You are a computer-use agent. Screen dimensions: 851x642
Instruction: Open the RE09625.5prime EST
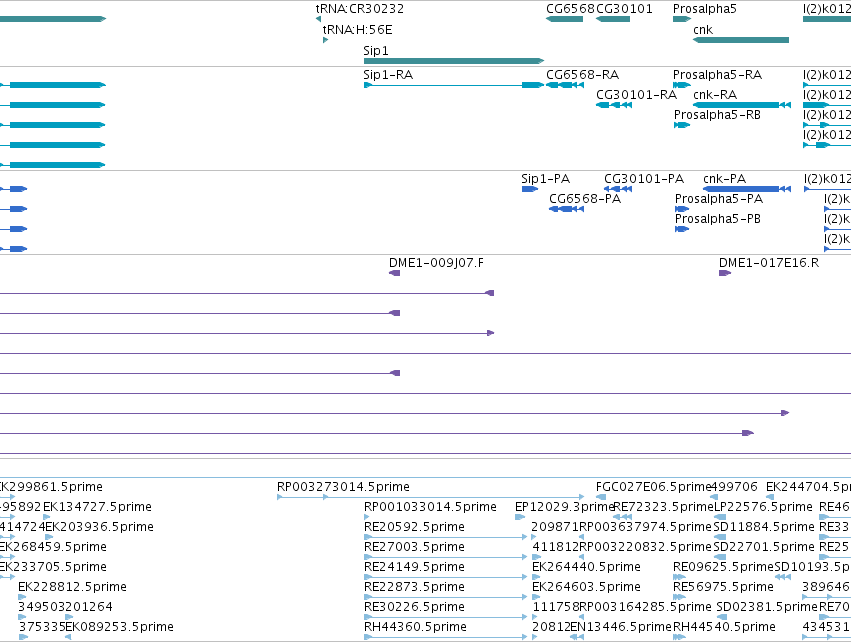click(679, 577)
